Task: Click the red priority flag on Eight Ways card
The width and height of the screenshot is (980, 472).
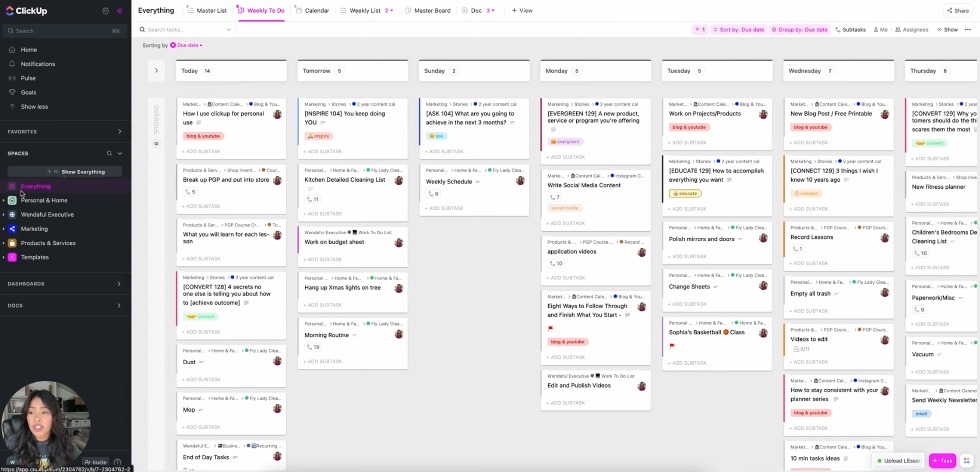Action: click(551, 329)
